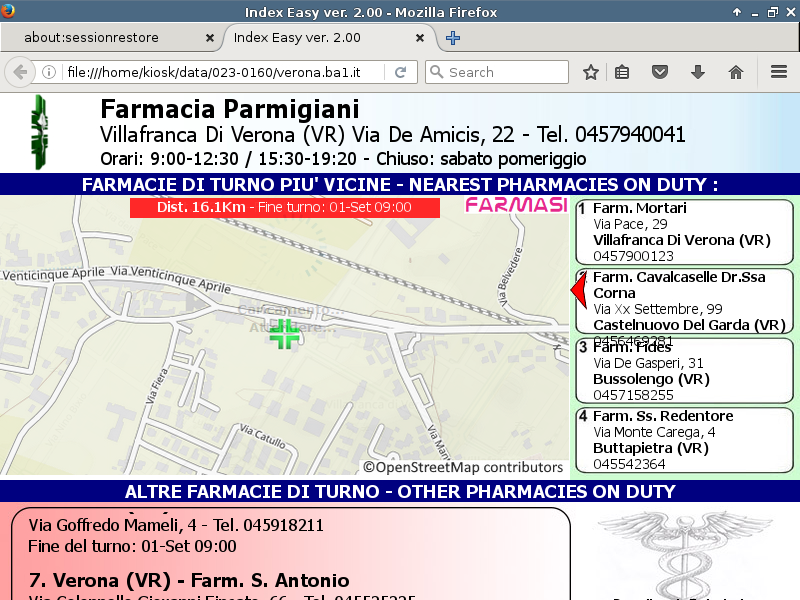The height and width of the screenshot is (600, 800).
Task: Save page to Pocket icon
Action: click(660, 72)
